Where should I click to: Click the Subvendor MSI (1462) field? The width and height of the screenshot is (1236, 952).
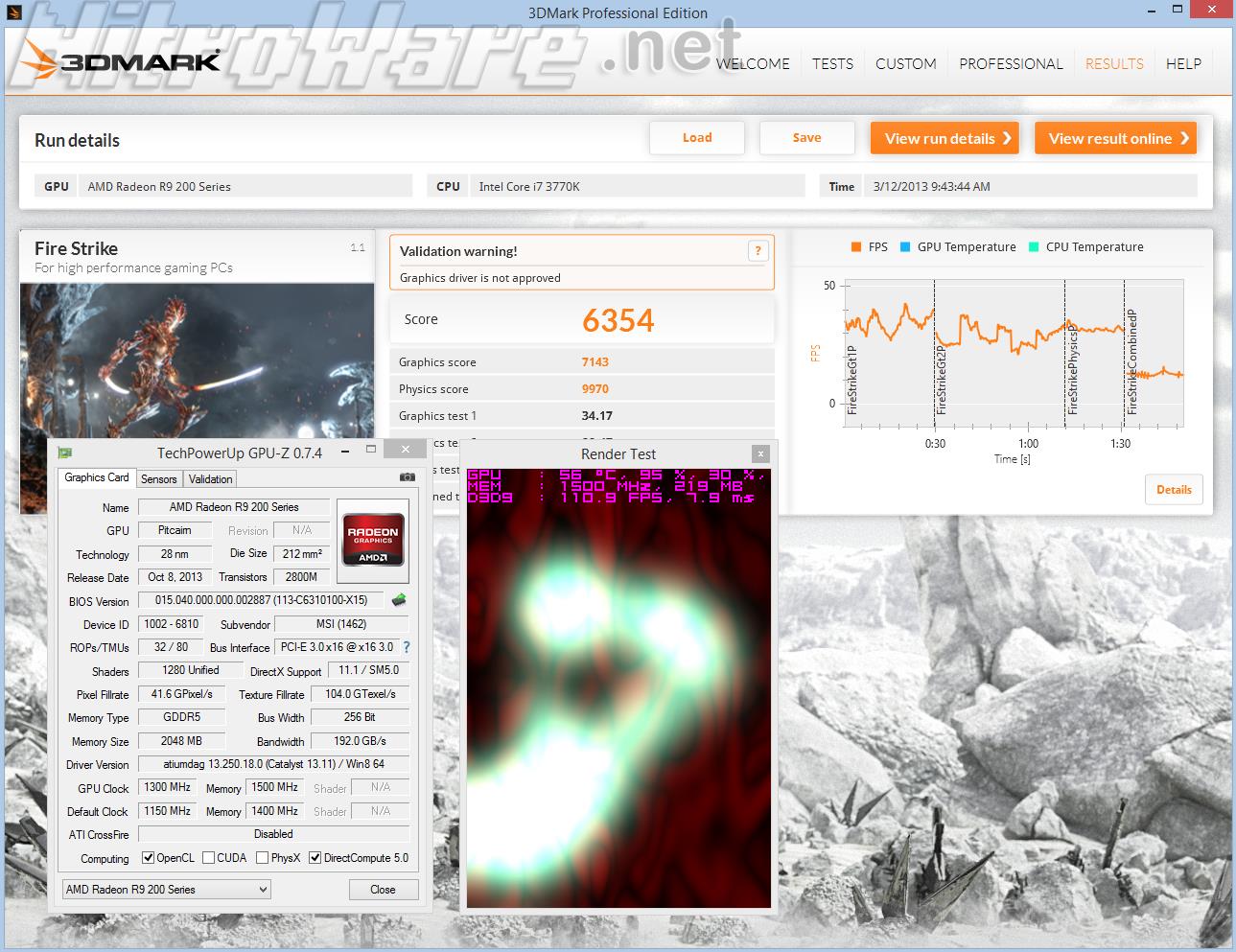pyautogui.click(x=341, y=624)
